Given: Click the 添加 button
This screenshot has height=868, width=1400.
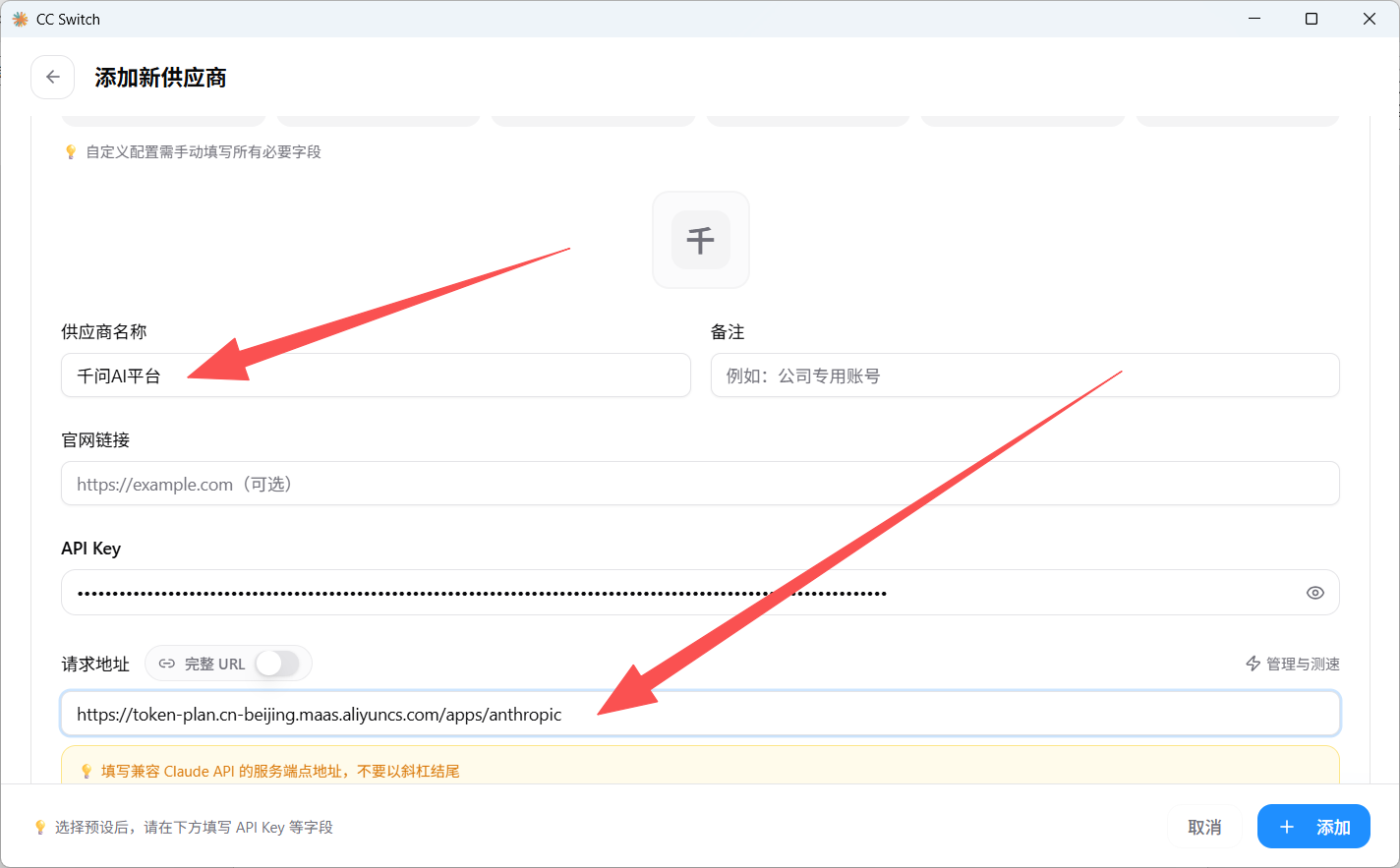Looking at the screenshot, I should pyautogui.click(x=1313, y=827).
